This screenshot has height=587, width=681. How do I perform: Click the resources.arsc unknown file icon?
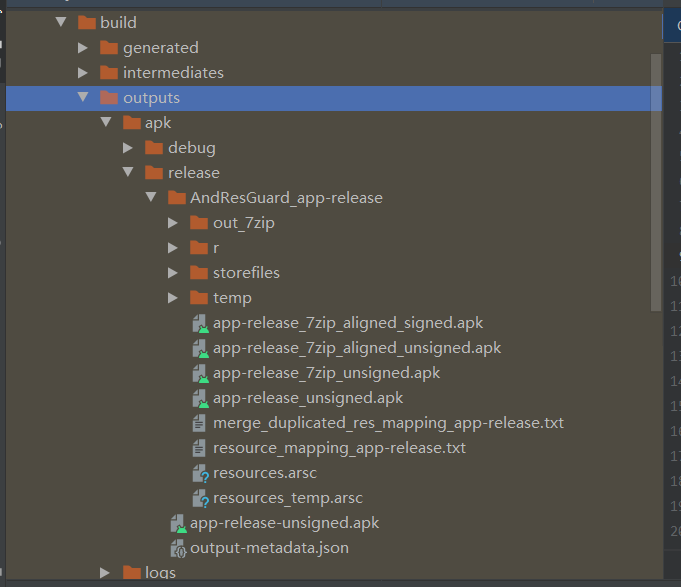(201, 474)
